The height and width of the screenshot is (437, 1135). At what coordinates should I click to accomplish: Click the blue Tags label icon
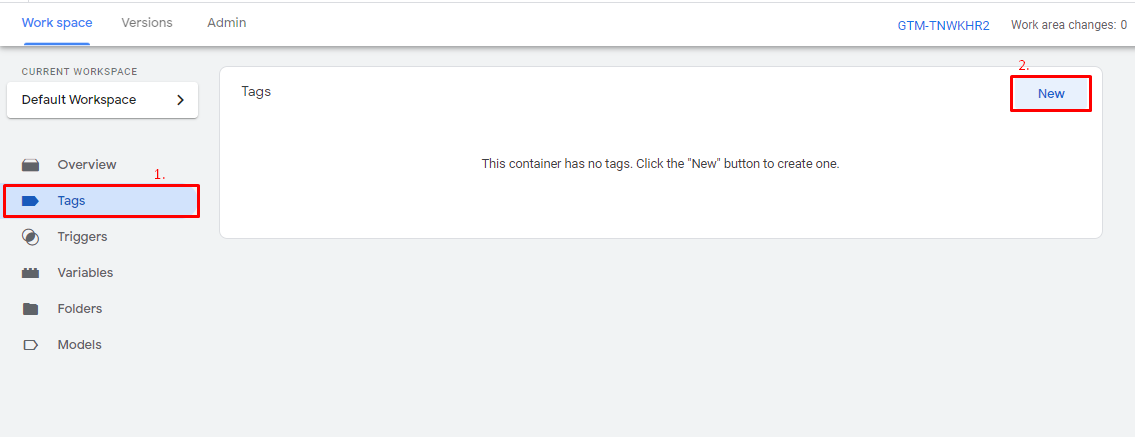pyautogui.click(x=30, y=201)
